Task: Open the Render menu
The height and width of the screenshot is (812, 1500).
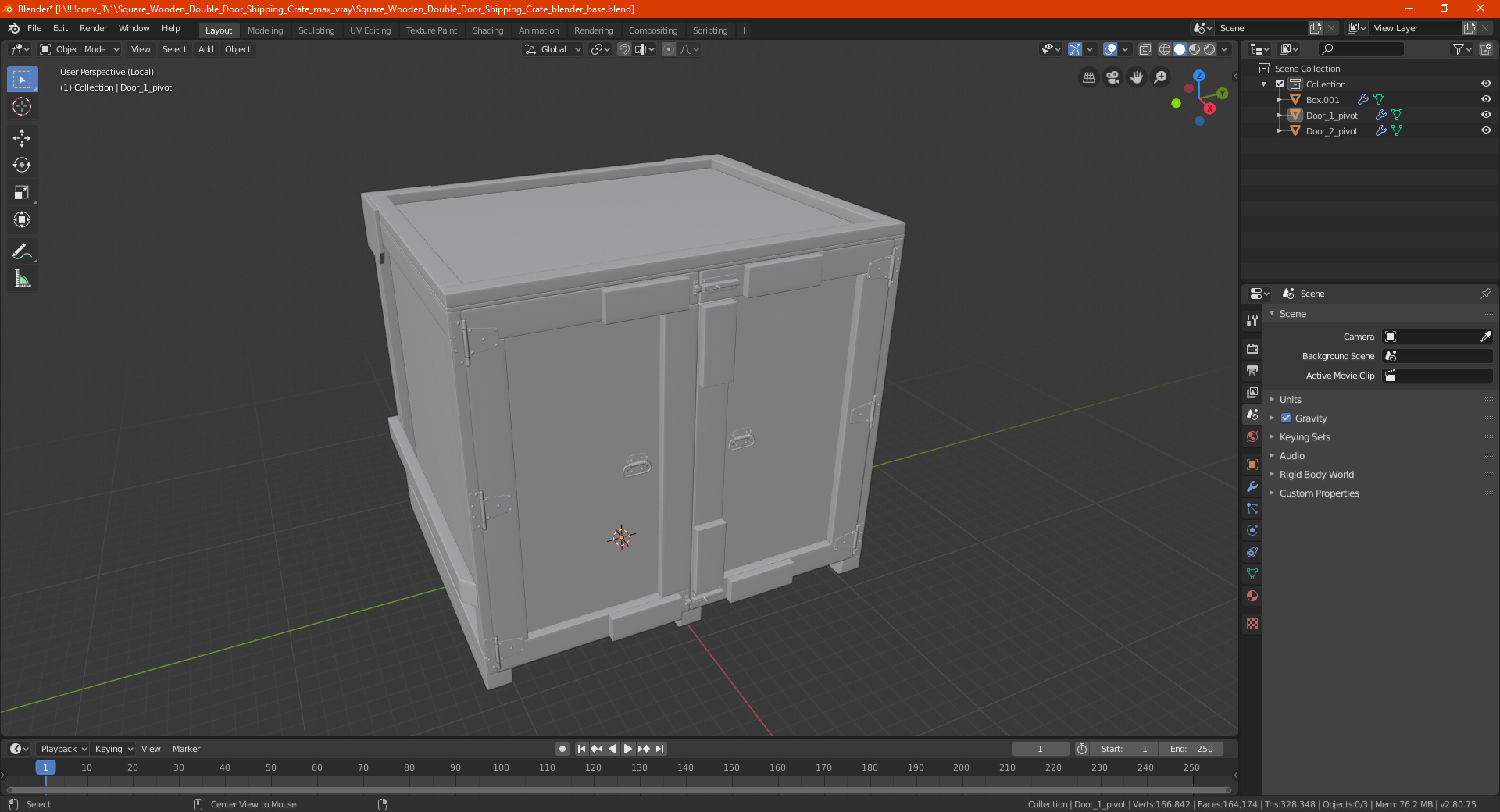Action: pos(93,28)
